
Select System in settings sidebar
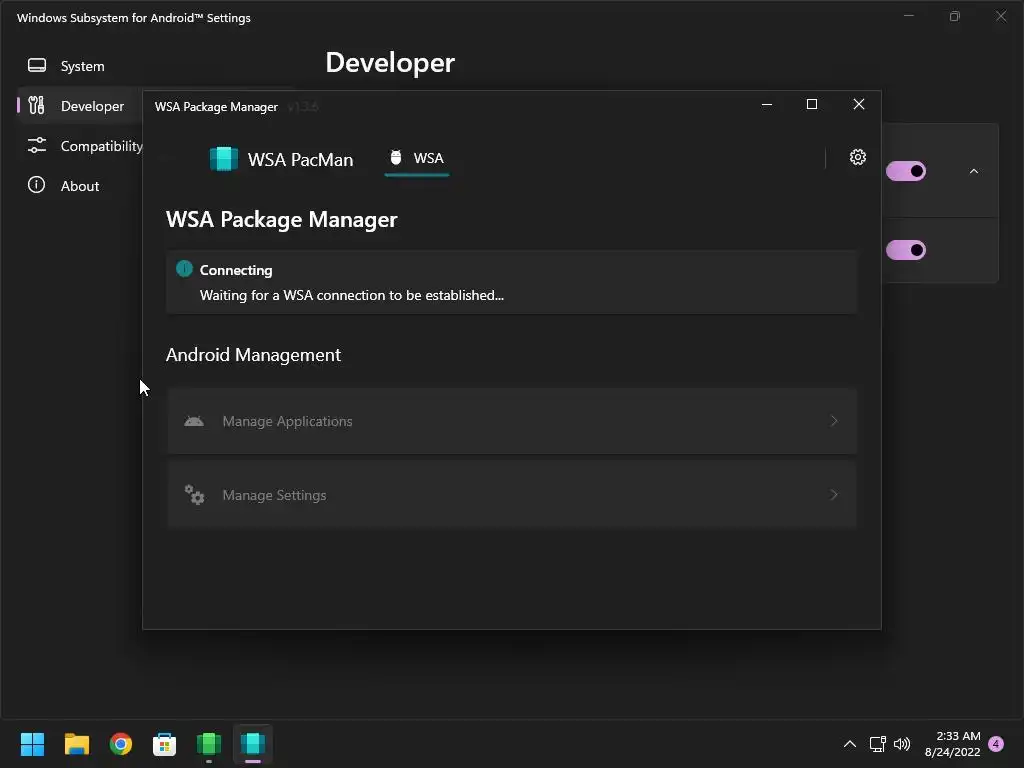coord(82,66)
